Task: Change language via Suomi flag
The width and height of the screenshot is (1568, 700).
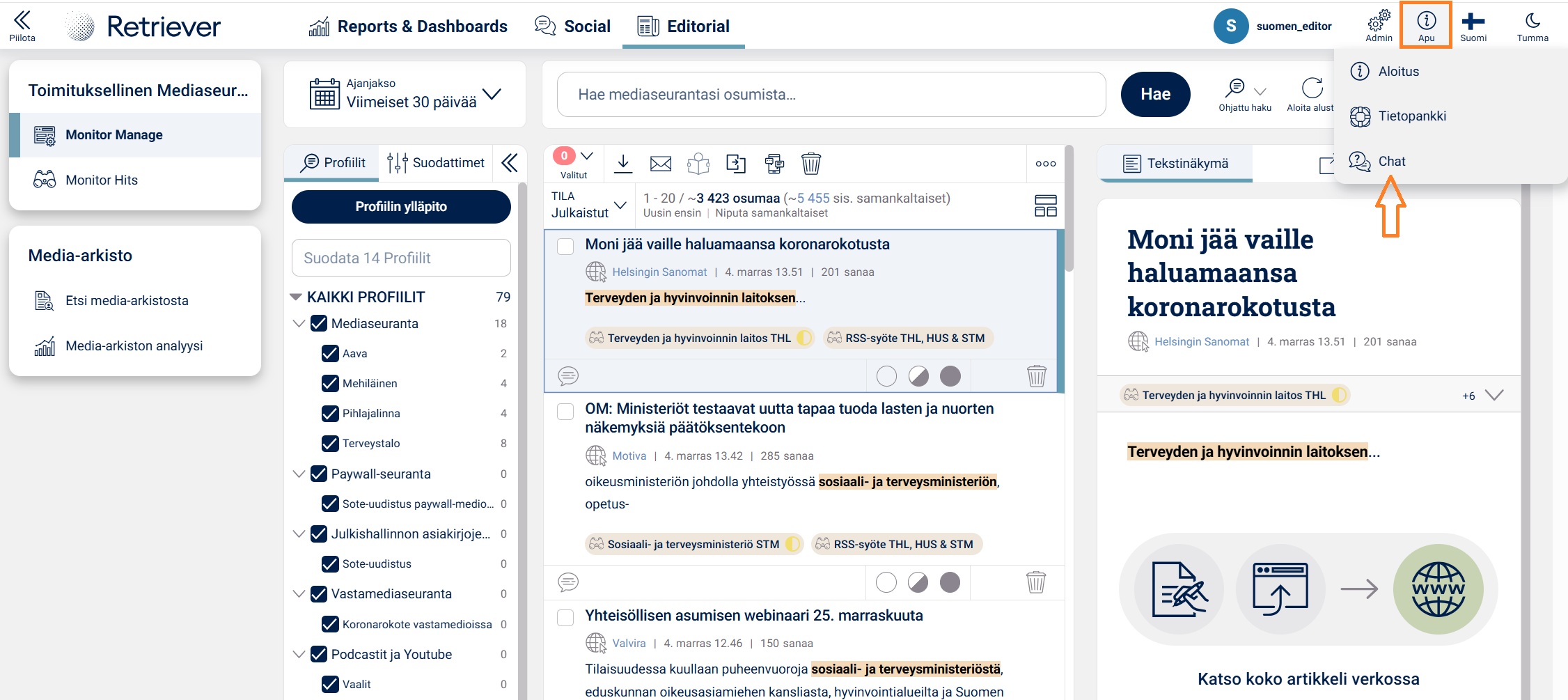Action: point(1473,26)
